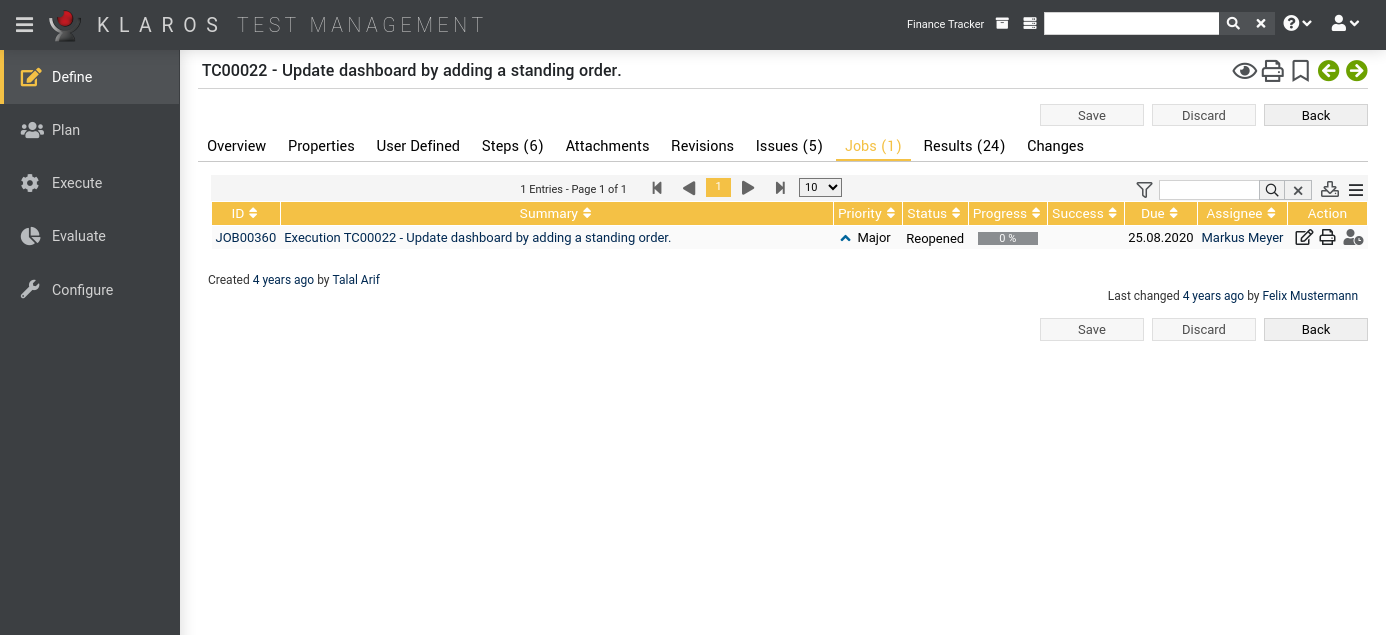
Task: Toggle the hamburger sidebar menu
Action: pos(24,24)
